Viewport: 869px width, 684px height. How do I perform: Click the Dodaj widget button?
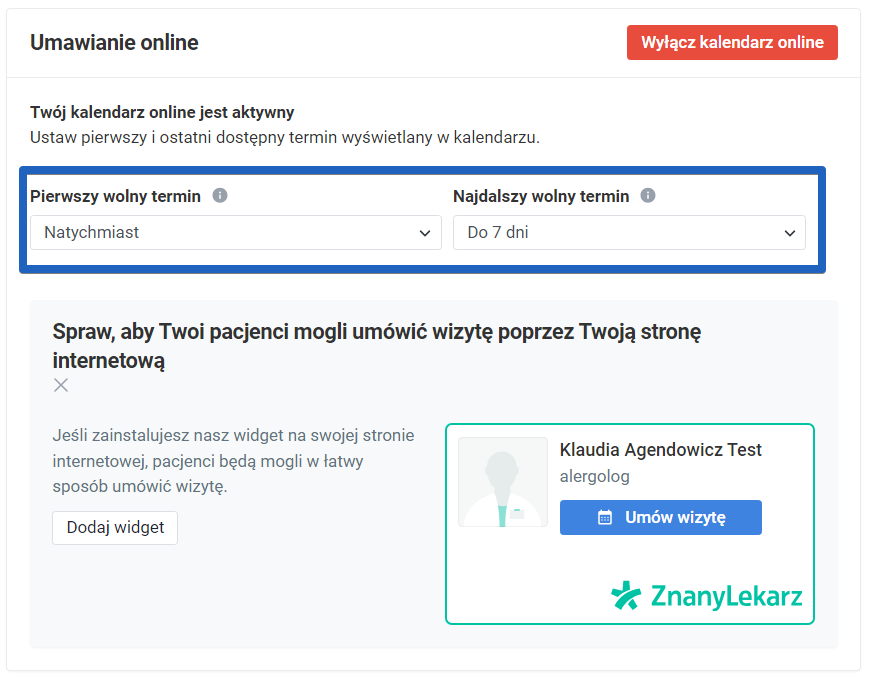114,527
